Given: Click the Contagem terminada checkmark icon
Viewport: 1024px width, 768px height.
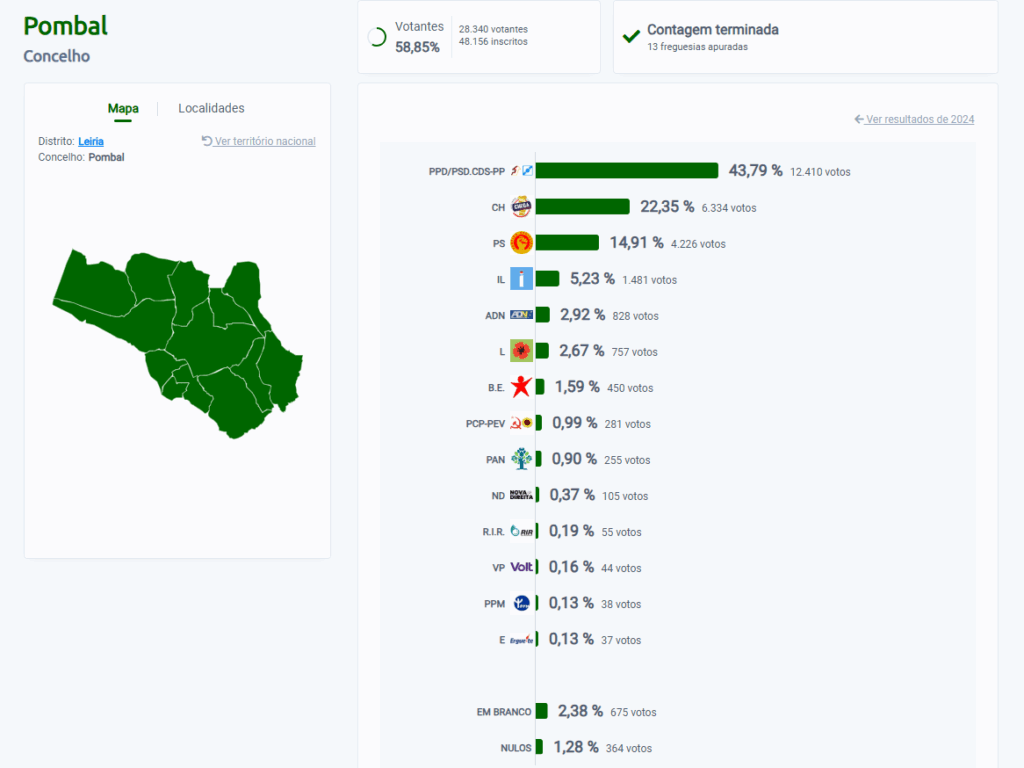Looking at the screenshot, I should click(x=631, y=37).
